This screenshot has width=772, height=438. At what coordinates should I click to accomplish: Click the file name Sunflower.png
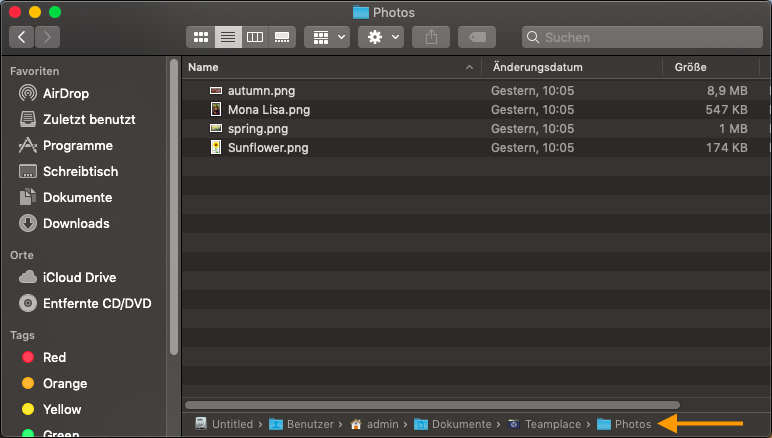click(268, 148)
